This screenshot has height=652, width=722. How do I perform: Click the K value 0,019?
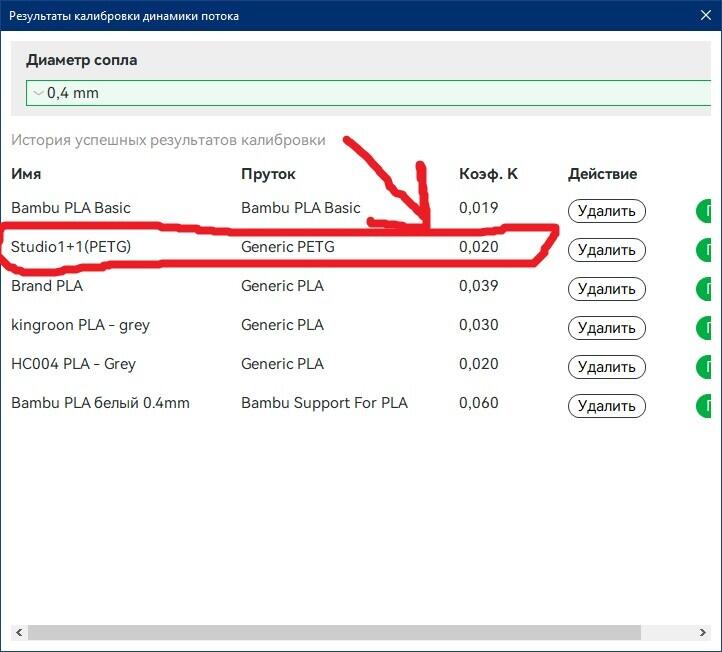[x=478, y=208]
